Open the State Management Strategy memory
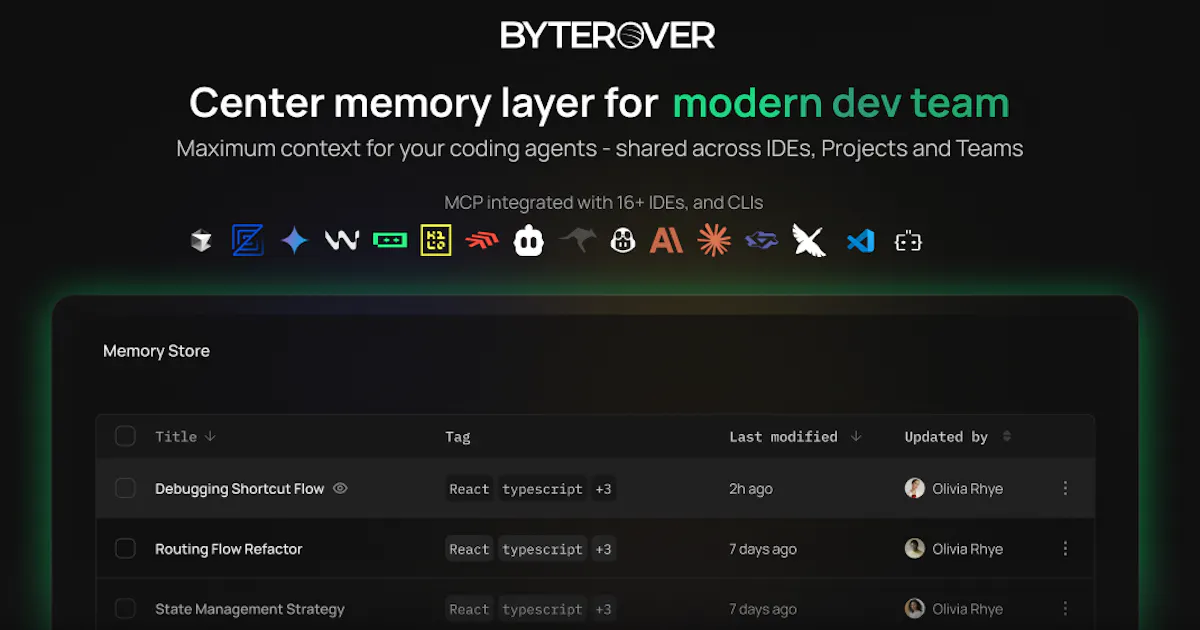This screenshot has width=1200, height=630. 250,609
